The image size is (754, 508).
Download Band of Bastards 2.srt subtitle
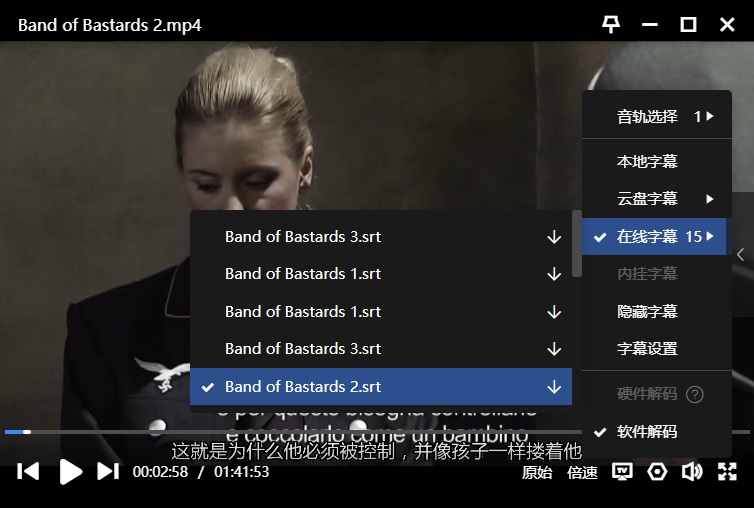tap(554, 387)
